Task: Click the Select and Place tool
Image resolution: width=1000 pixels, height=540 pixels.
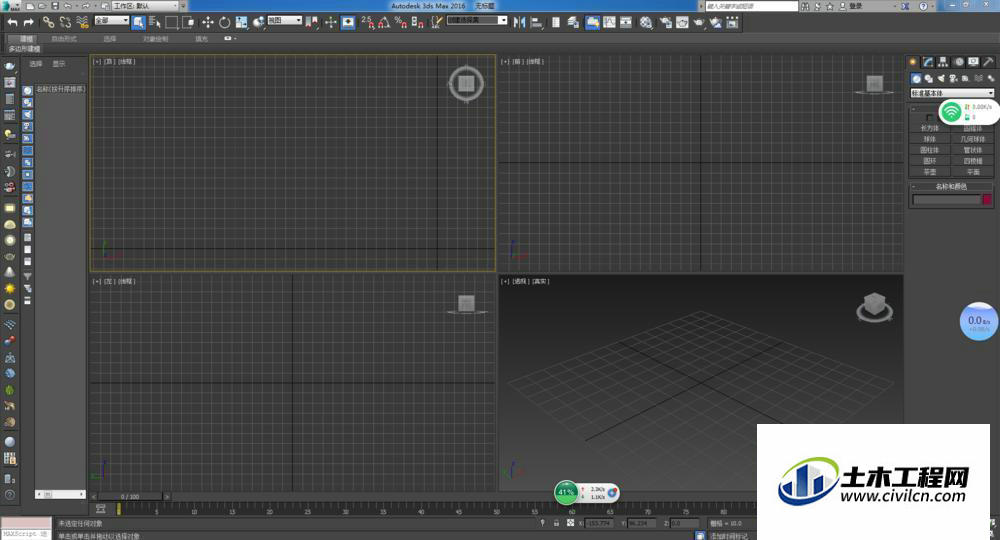Action: click(258, 22)
